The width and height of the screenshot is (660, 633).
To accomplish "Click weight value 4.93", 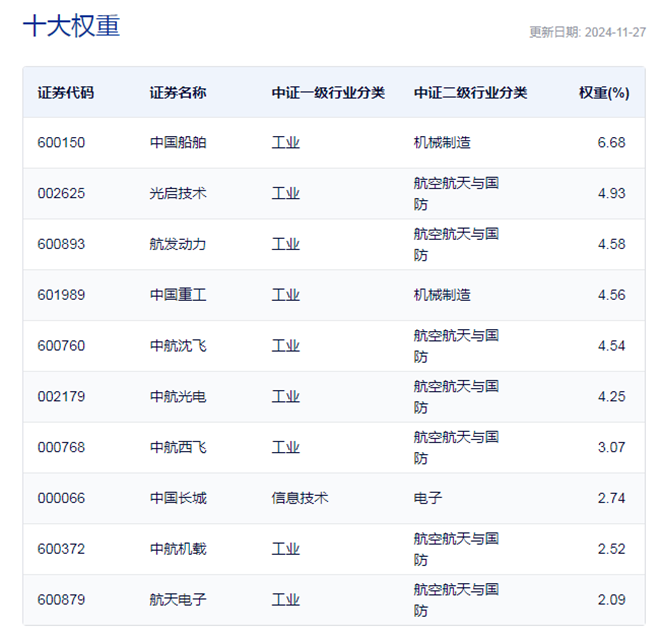I will point(612,194).
